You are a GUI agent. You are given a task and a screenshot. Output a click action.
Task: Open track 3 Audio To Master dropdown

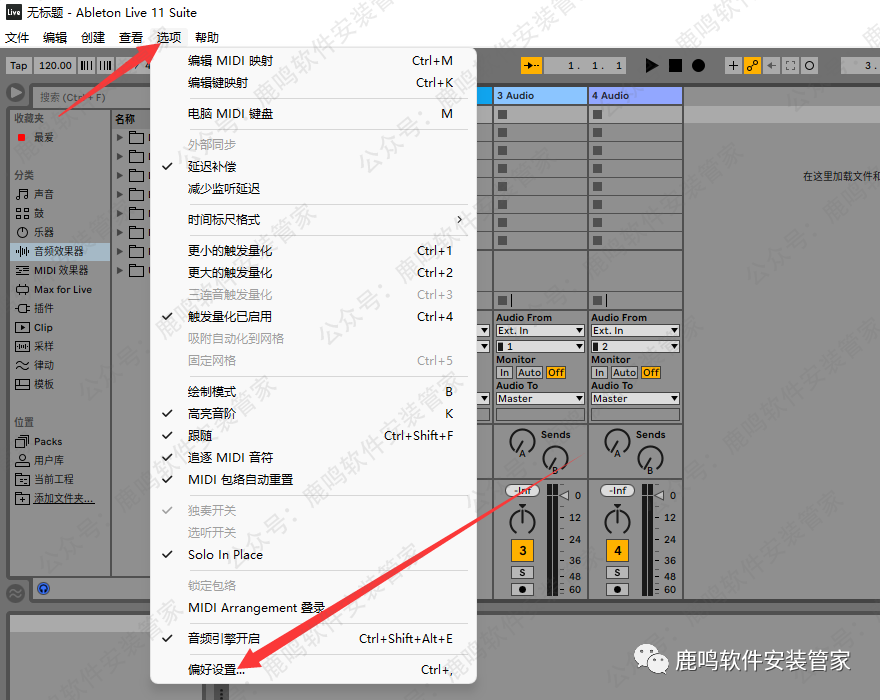[x=540, y=398]
